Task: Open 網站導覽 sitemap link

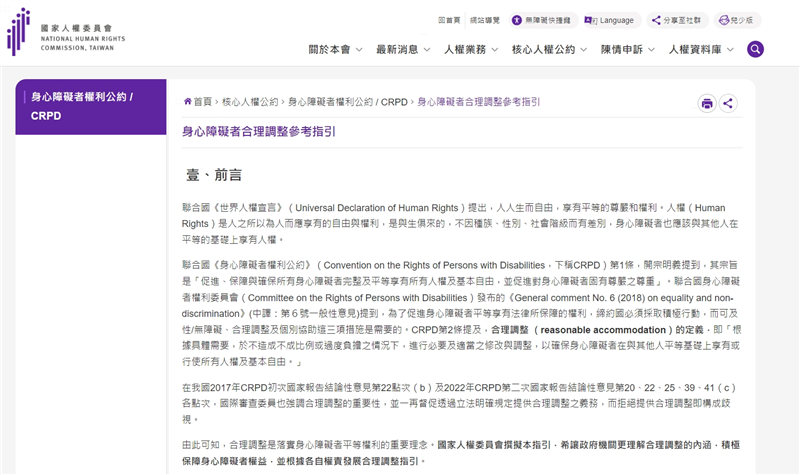Action: click(485, 20)
